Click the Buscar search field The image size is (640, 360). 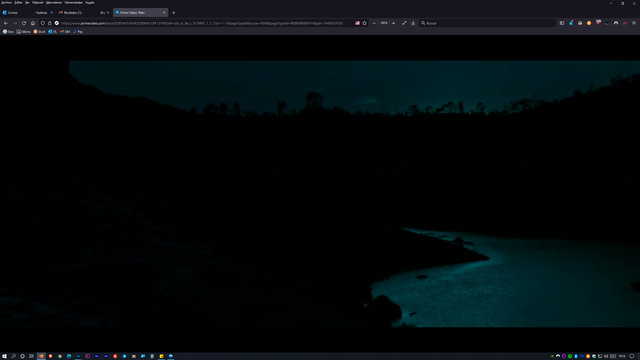(488, 23)
